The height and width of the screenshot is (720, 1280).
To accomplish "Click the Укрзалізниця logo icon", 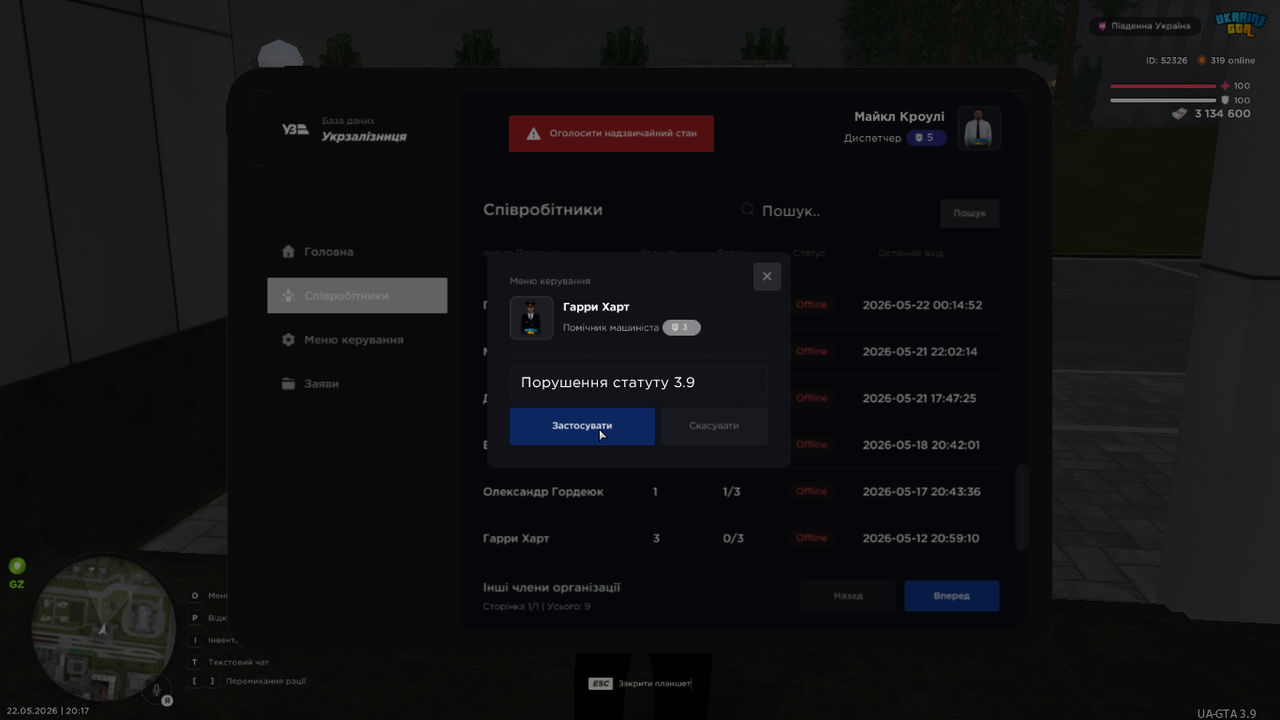I will pyautogui.click(x=295, y=129).
